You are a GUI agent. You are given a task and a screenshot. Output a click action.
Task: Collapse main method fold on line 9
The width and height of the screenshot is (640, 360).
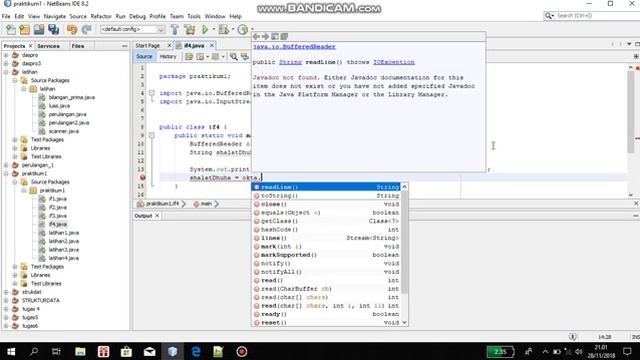pos(152,135)
